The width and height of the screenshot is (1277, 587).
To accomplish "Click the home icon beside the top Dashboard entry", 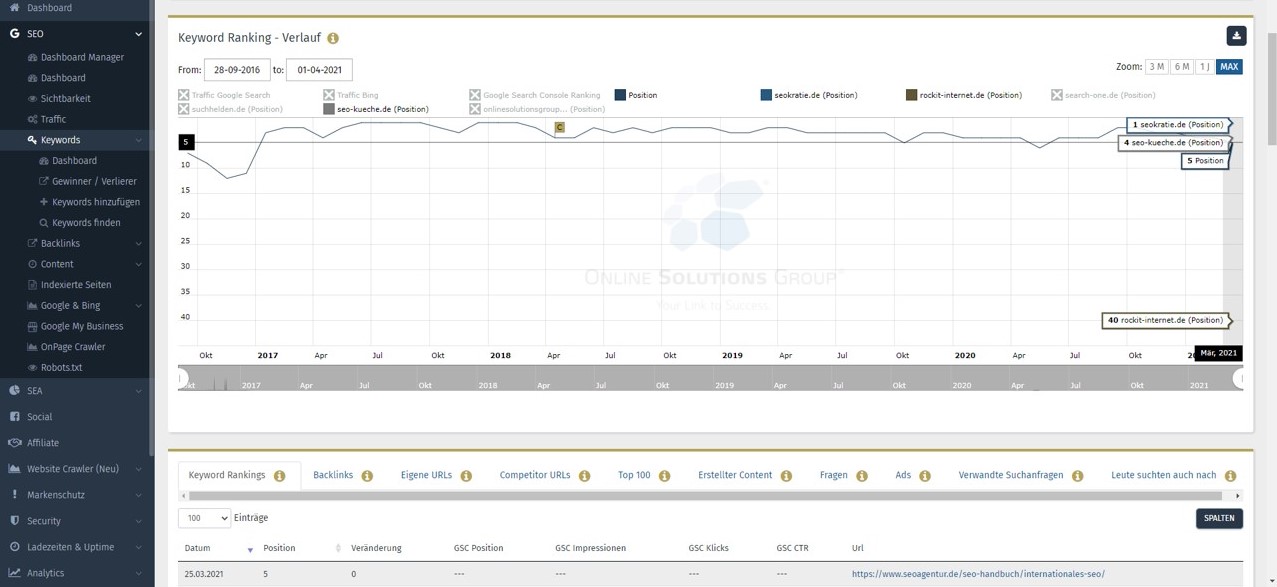I will 14,7.
